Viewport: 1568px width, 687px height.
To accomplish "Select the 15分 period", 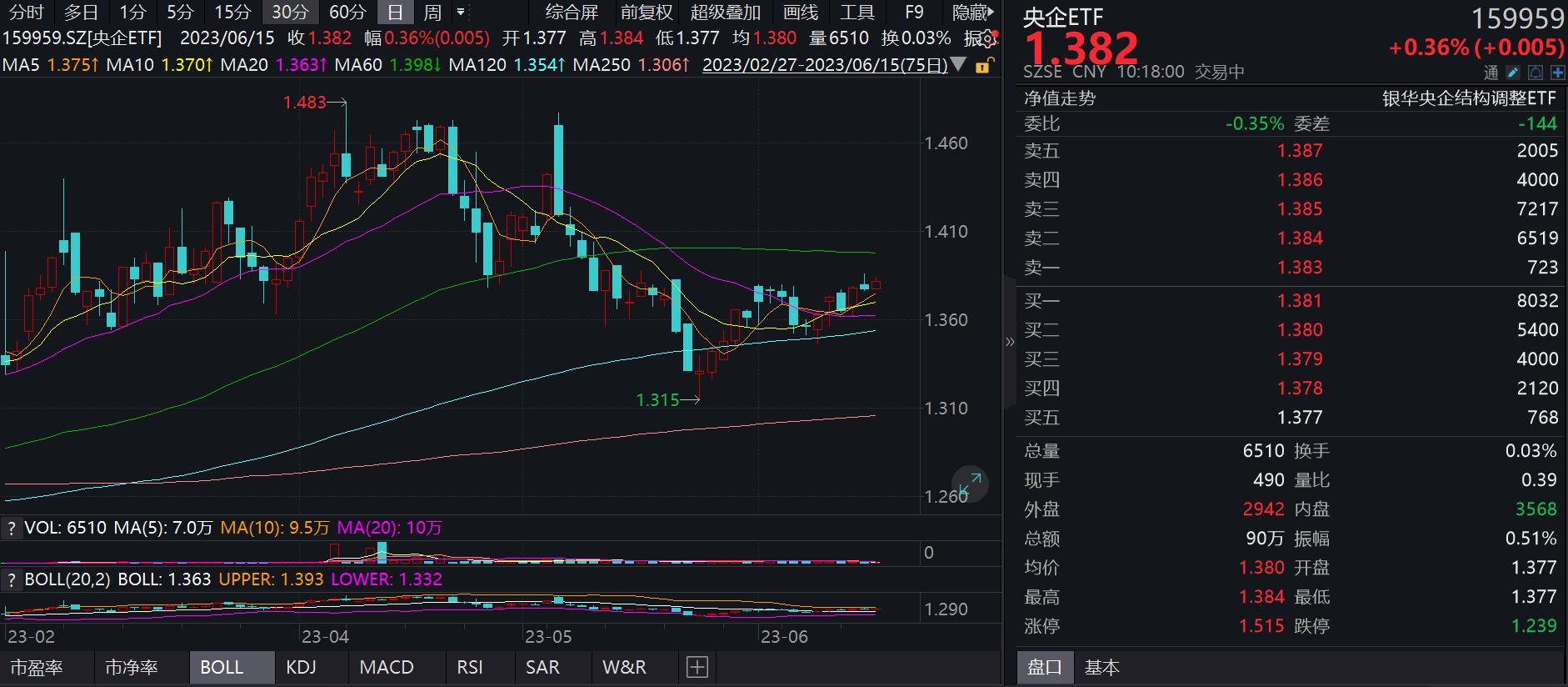I will click(x=232, y=13).
